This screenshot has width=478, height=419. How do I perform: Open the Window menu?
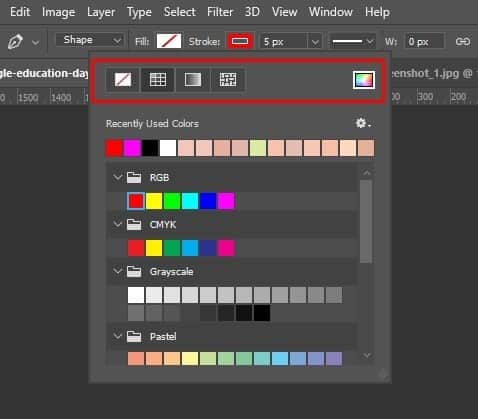[x=330, y=12]
